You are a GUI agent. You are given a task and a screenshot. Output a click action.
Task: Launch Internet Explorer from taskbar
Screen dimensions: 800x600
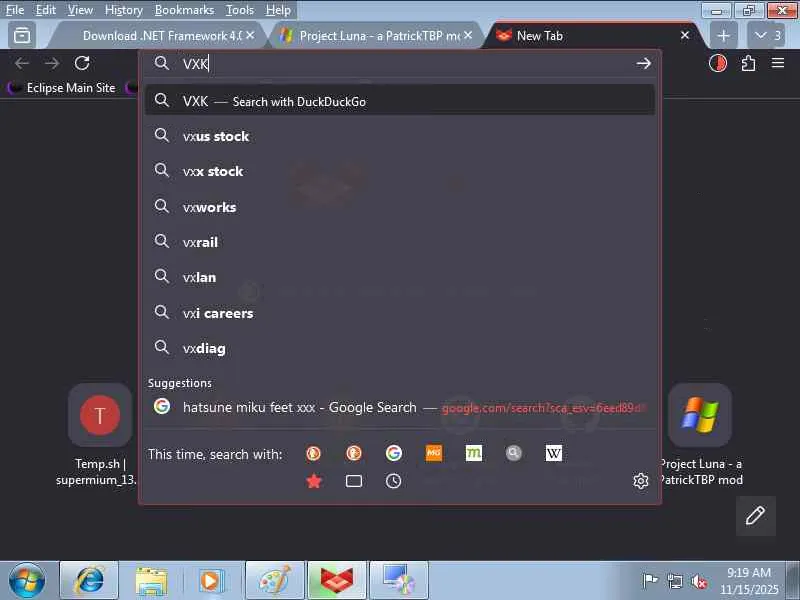89,580
